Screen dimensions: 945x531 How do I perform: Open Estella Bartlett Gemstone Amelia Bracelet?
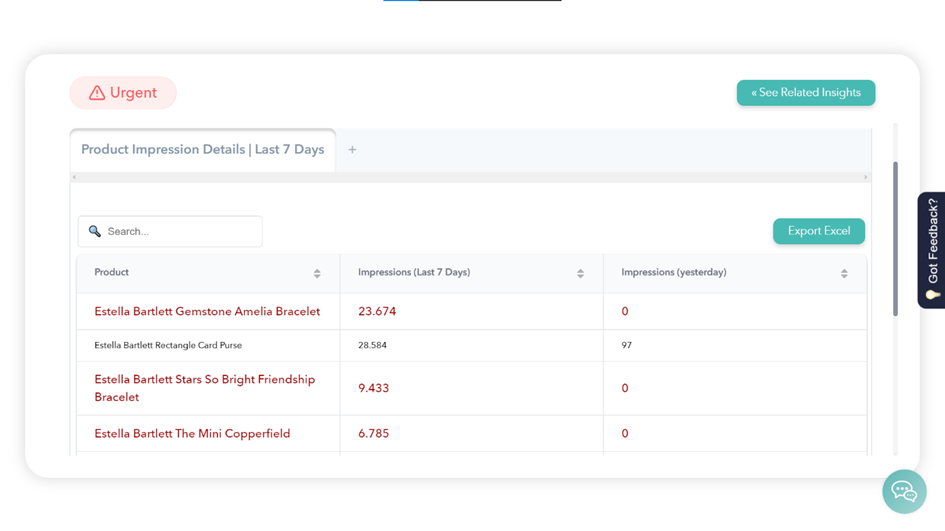207,312
